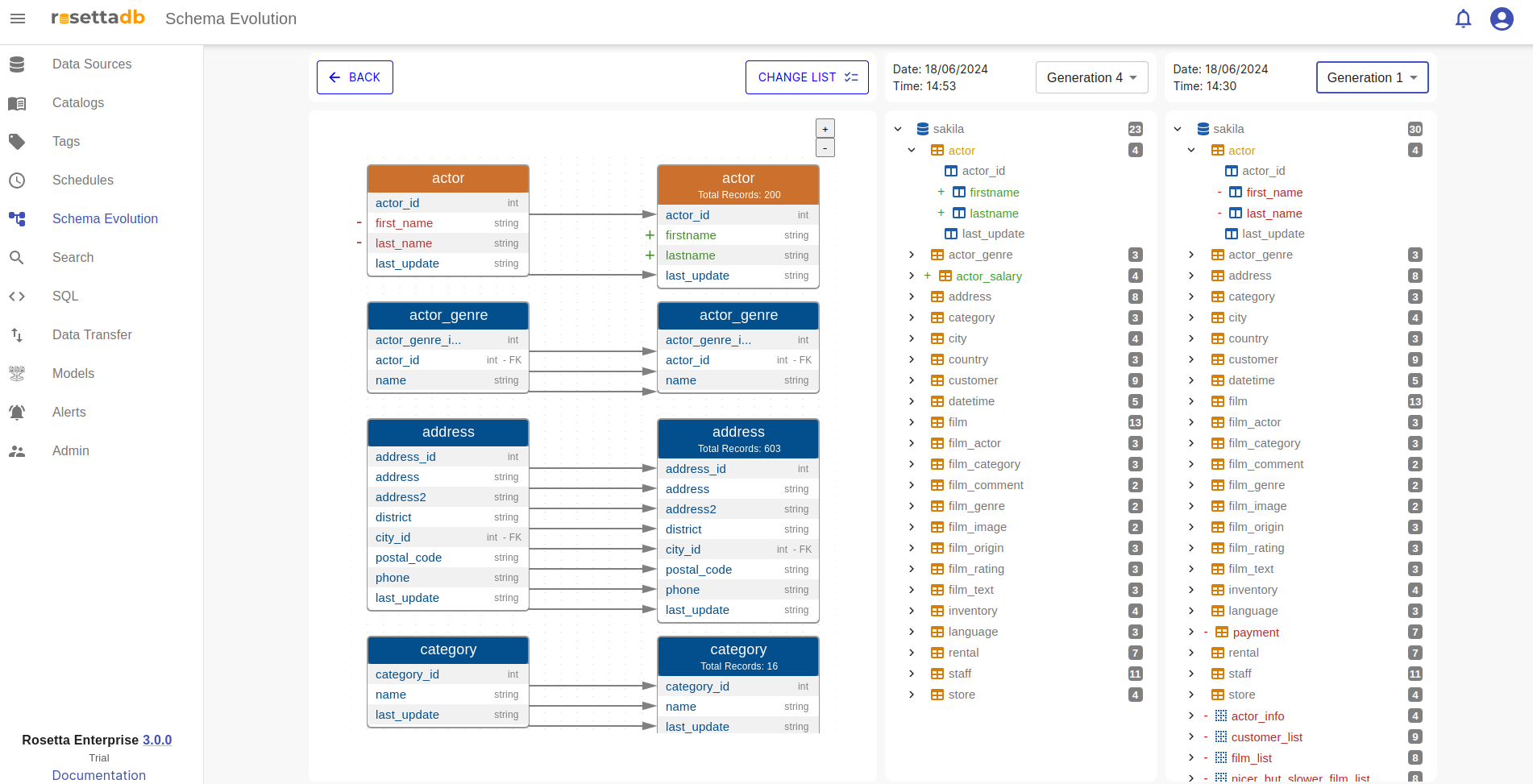
Task: Select the orange actor table header
Action: pos(448,179)
